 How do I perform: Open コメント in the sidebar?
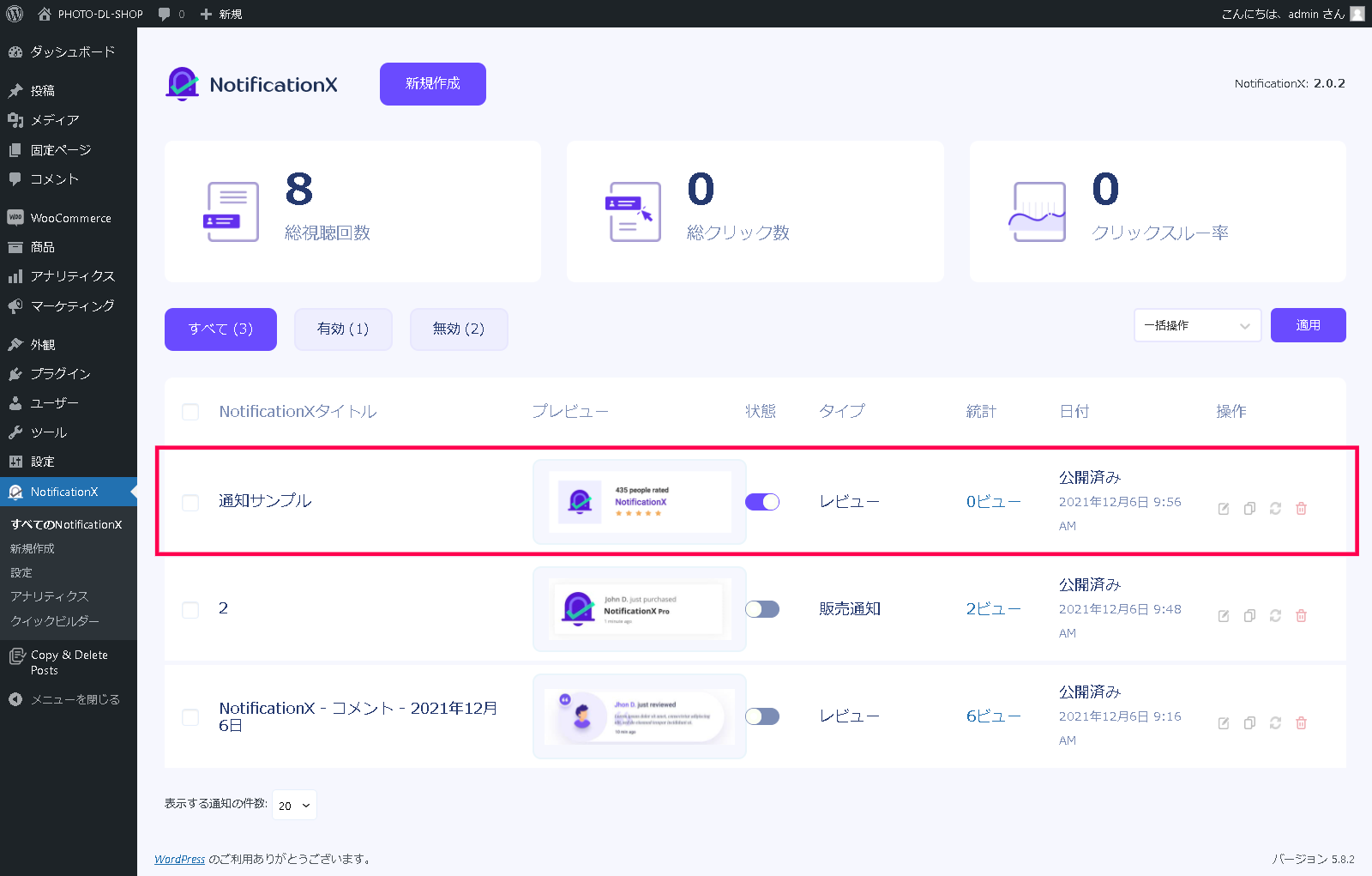point(69,178)
